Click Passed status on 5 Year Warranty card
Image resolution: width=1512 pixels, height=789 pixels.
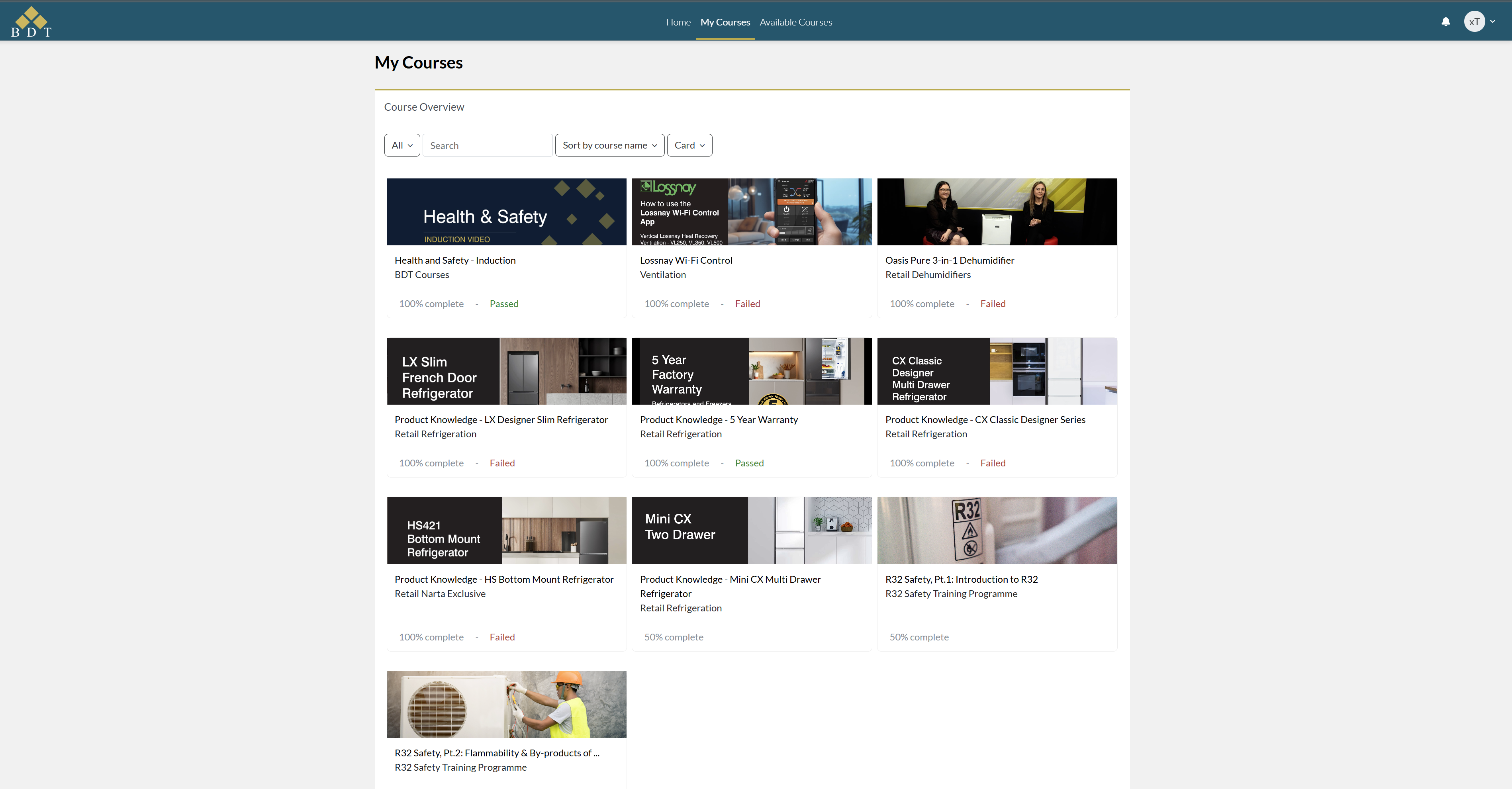[749, 463]
